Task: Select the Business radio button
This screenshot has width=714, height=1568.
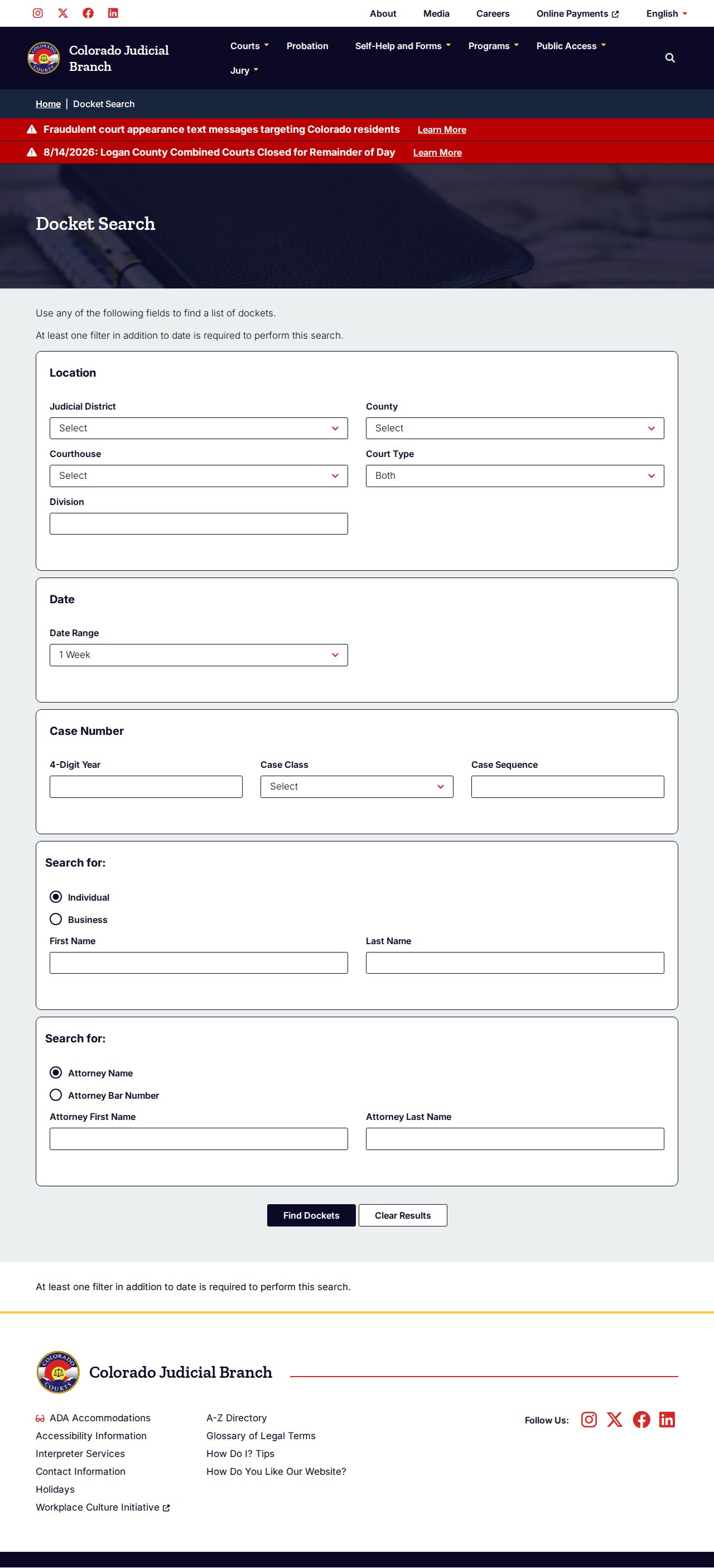Action: [56, 920]
